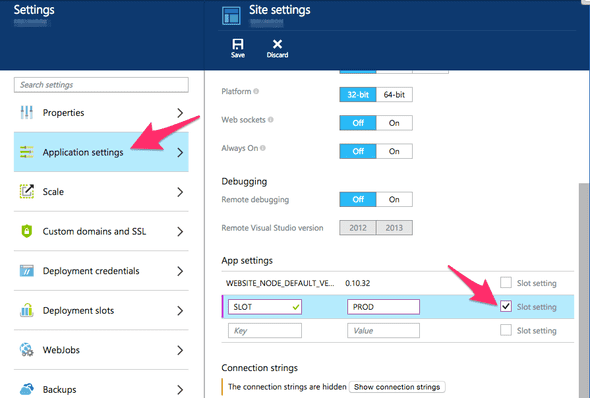The image size is (590, 398).
Task: Click the chevron for Custom domains and SSL
Action: [x=180, y=231]
